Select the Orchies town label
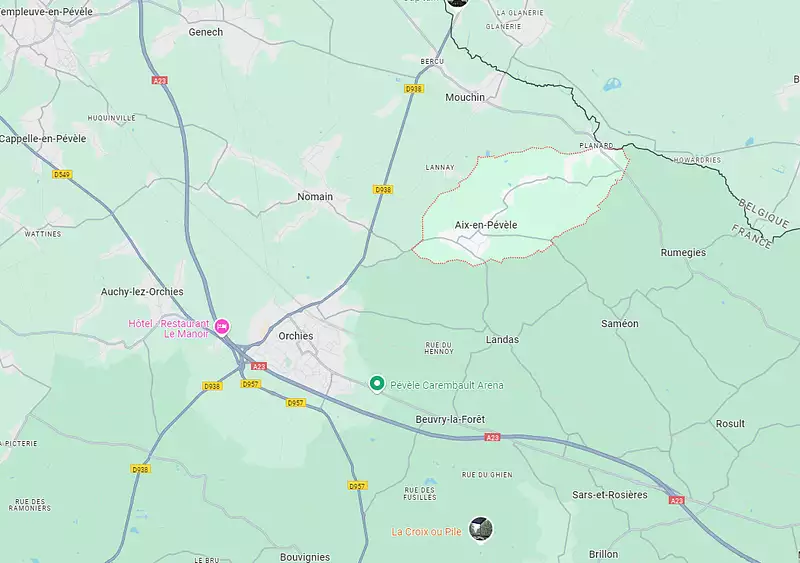The height and width of the screenshot is (563, 800). pos(296,336)
